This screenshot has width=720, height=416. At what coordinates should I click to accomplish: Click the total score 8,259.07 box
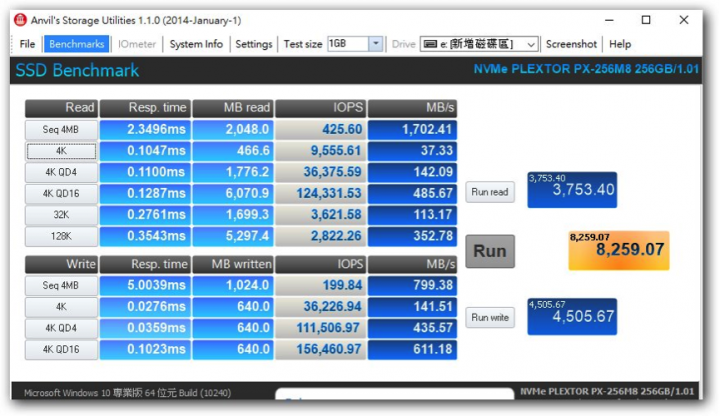pos(619,250)
